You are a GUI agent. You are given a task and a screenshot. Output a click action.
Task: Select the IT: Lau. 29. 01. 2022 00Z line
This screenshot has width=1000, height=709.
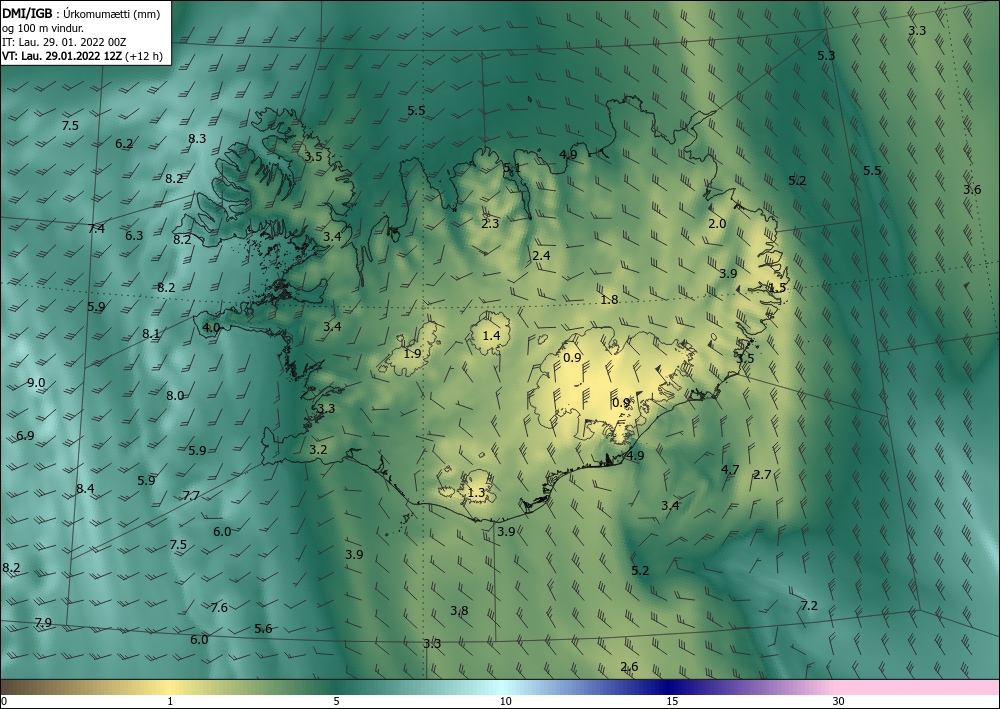[x=64, y=42]
